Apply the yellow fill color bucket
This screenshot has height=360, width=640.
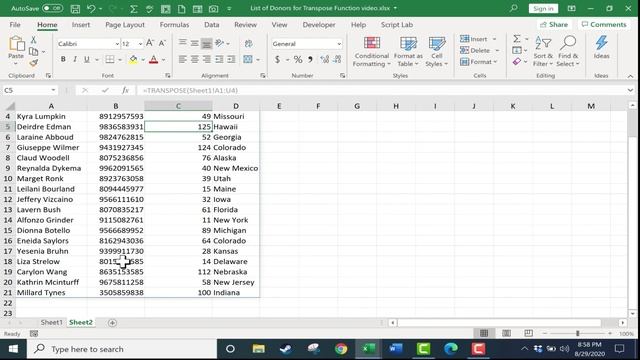(x=133, y=60)
